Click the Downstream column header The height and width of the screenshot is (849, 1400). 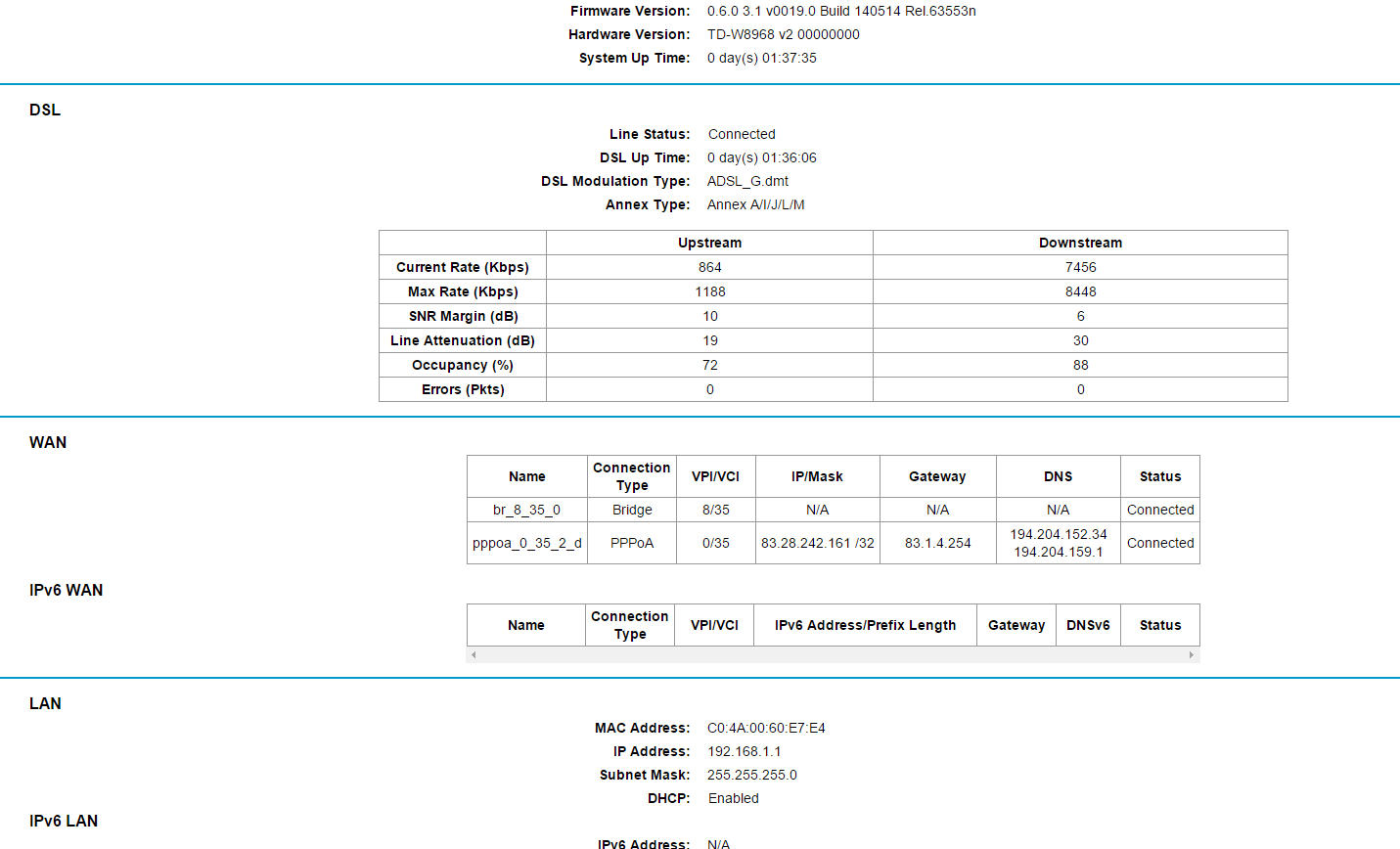(1080, 243)
